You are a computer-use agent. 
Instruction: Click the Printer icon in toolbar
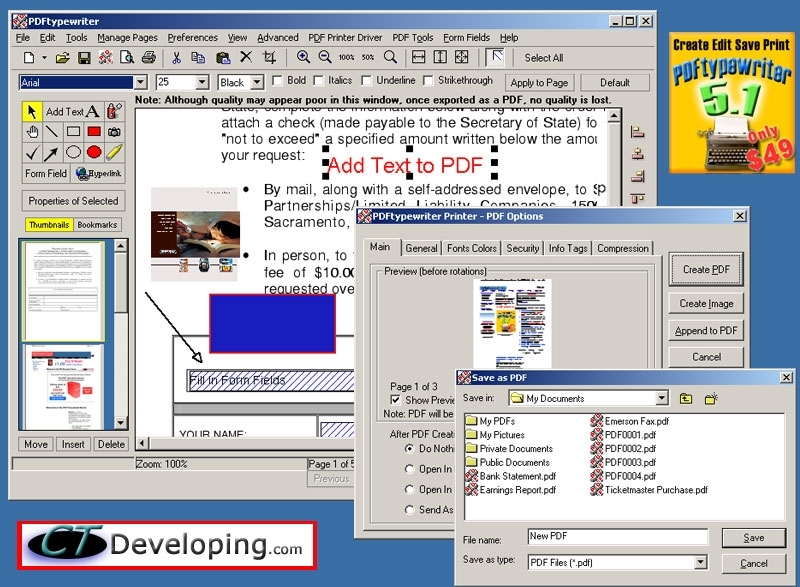click(148, 58)
